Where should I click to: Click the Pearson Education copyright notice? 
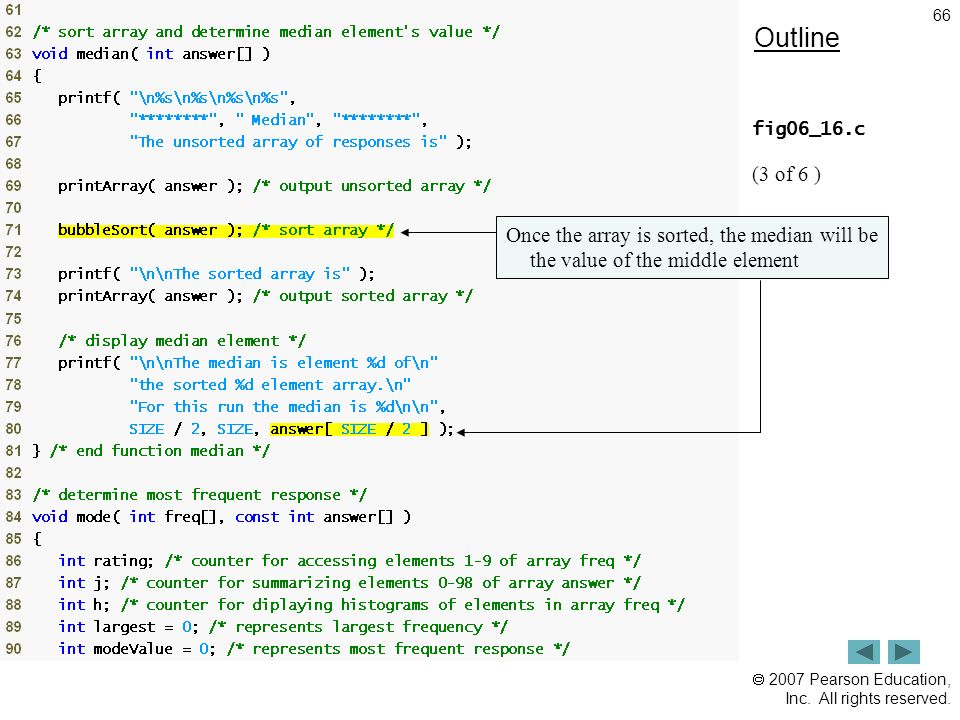coord(851,689)
